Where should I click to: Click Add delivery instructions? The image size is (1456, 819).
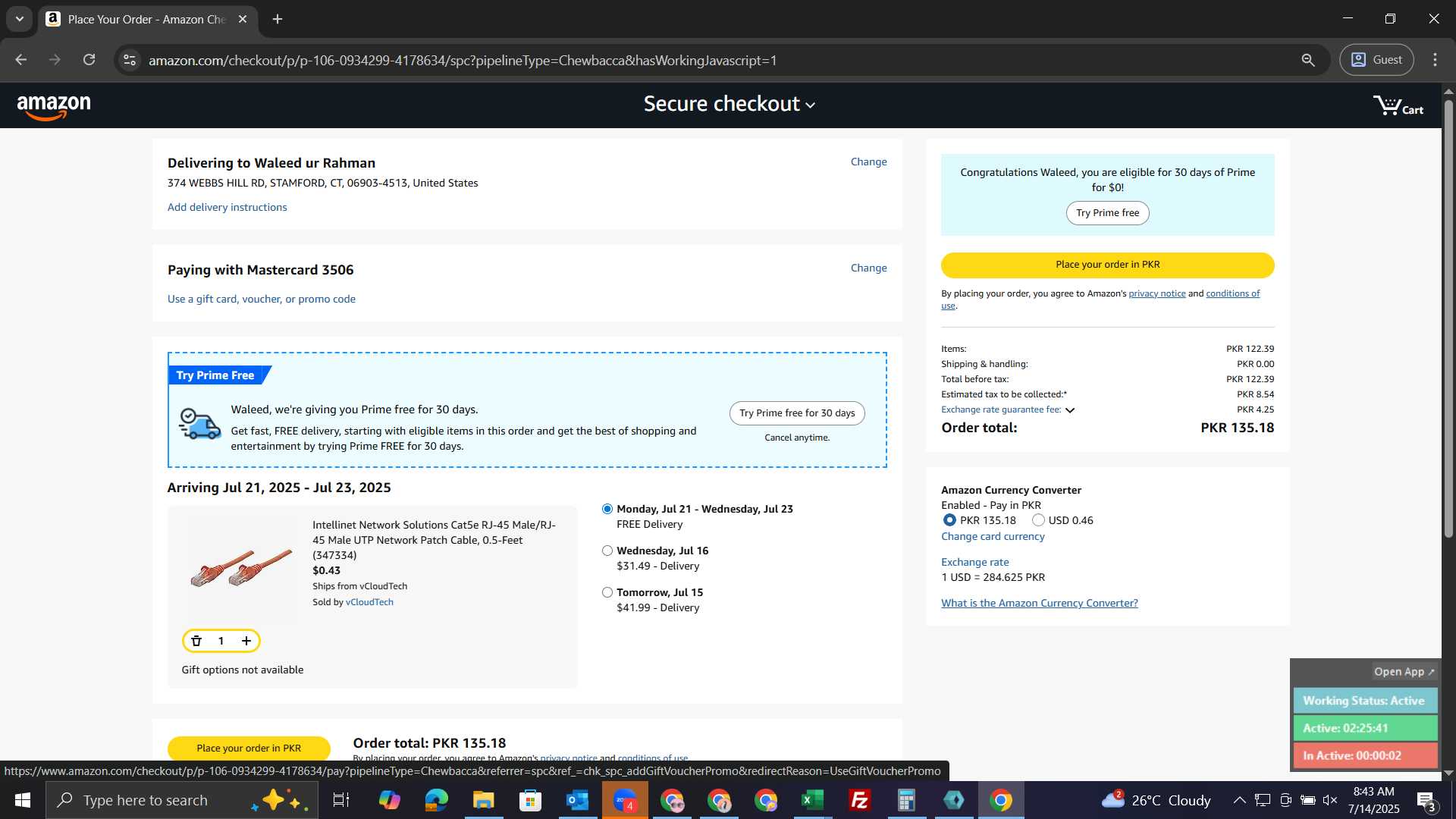click(x=227, y=207)
